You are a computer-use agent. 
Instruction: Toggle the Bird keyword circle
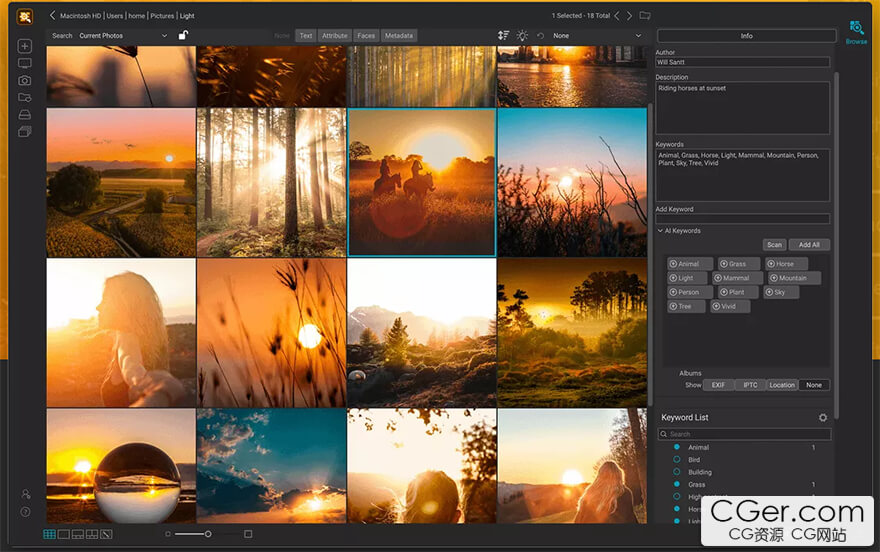point(677,459)
